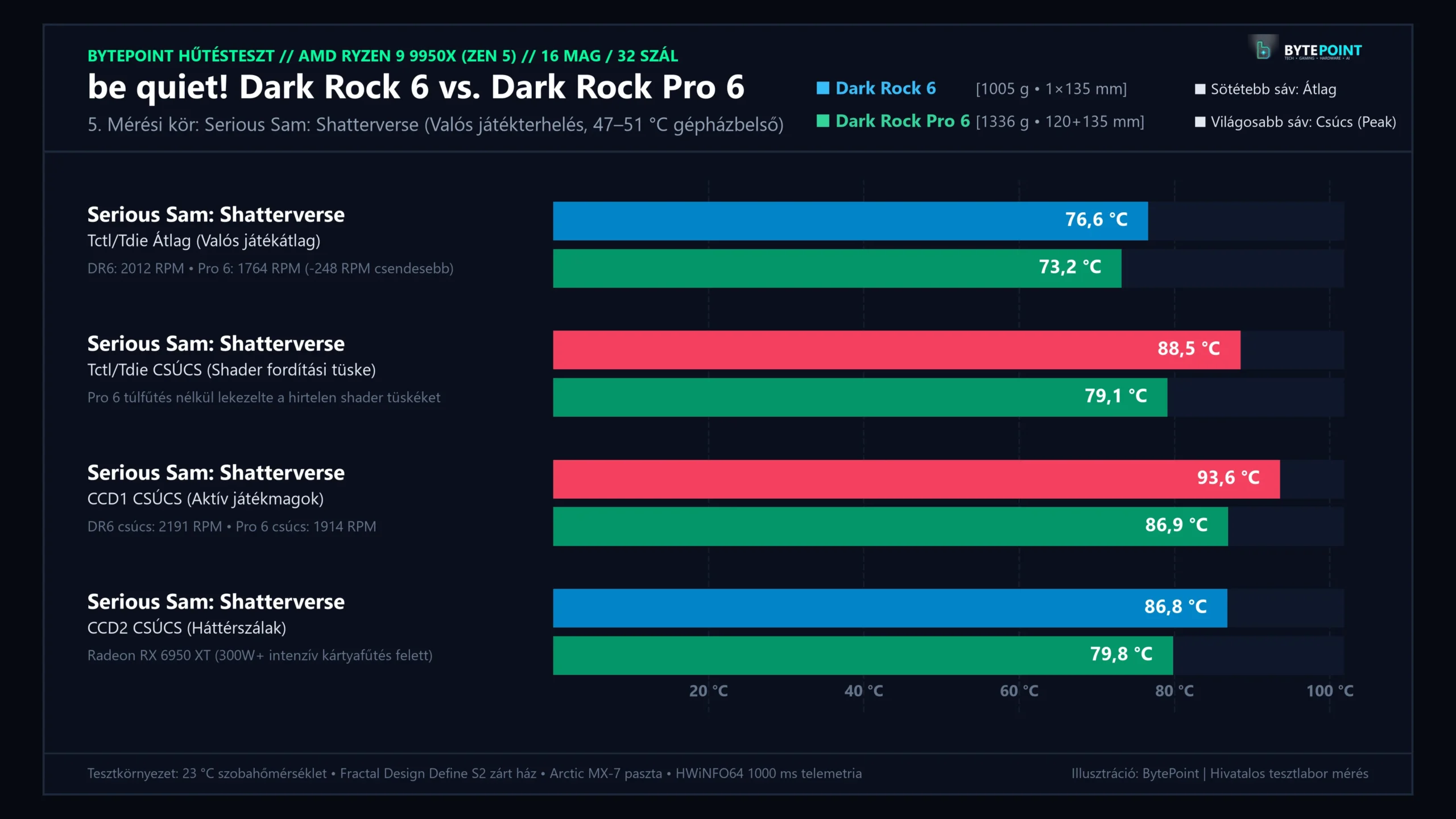Click the green 79,1 °C bar
The height and width of the screenshot is (819, 1456).
pyautogui.click(x=860, y=398)
